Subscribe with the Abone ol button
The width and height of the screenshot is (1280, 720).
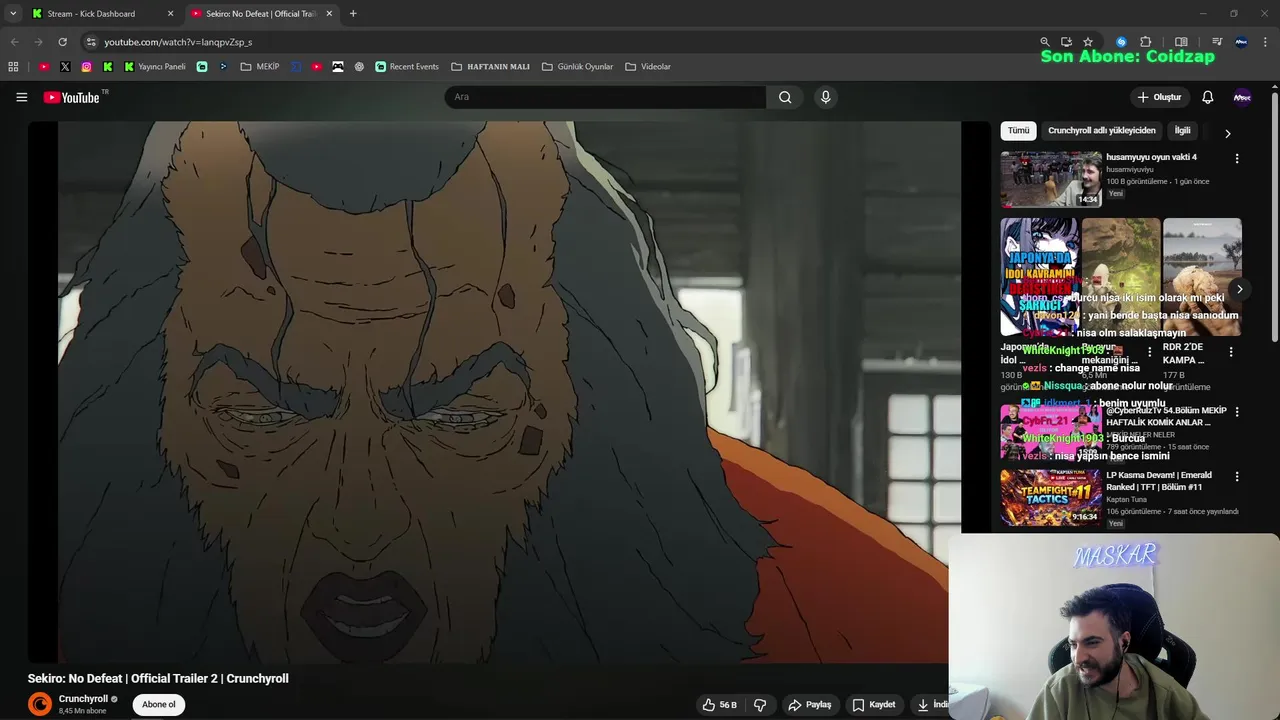[158, 704]
